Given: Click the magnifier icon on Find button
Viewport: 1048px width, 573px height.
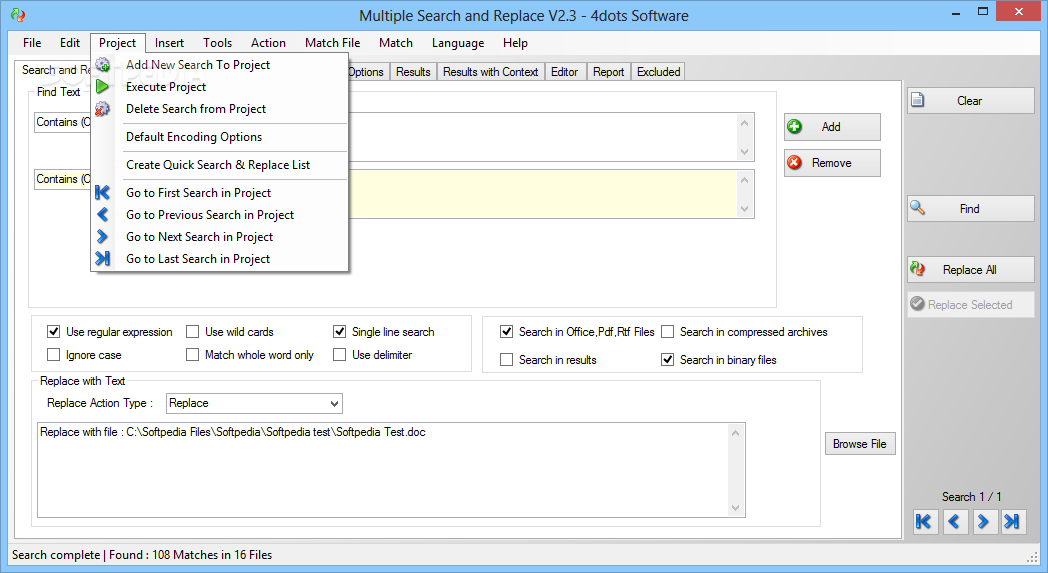Looking at the screenshot, I should click(918, 208).
